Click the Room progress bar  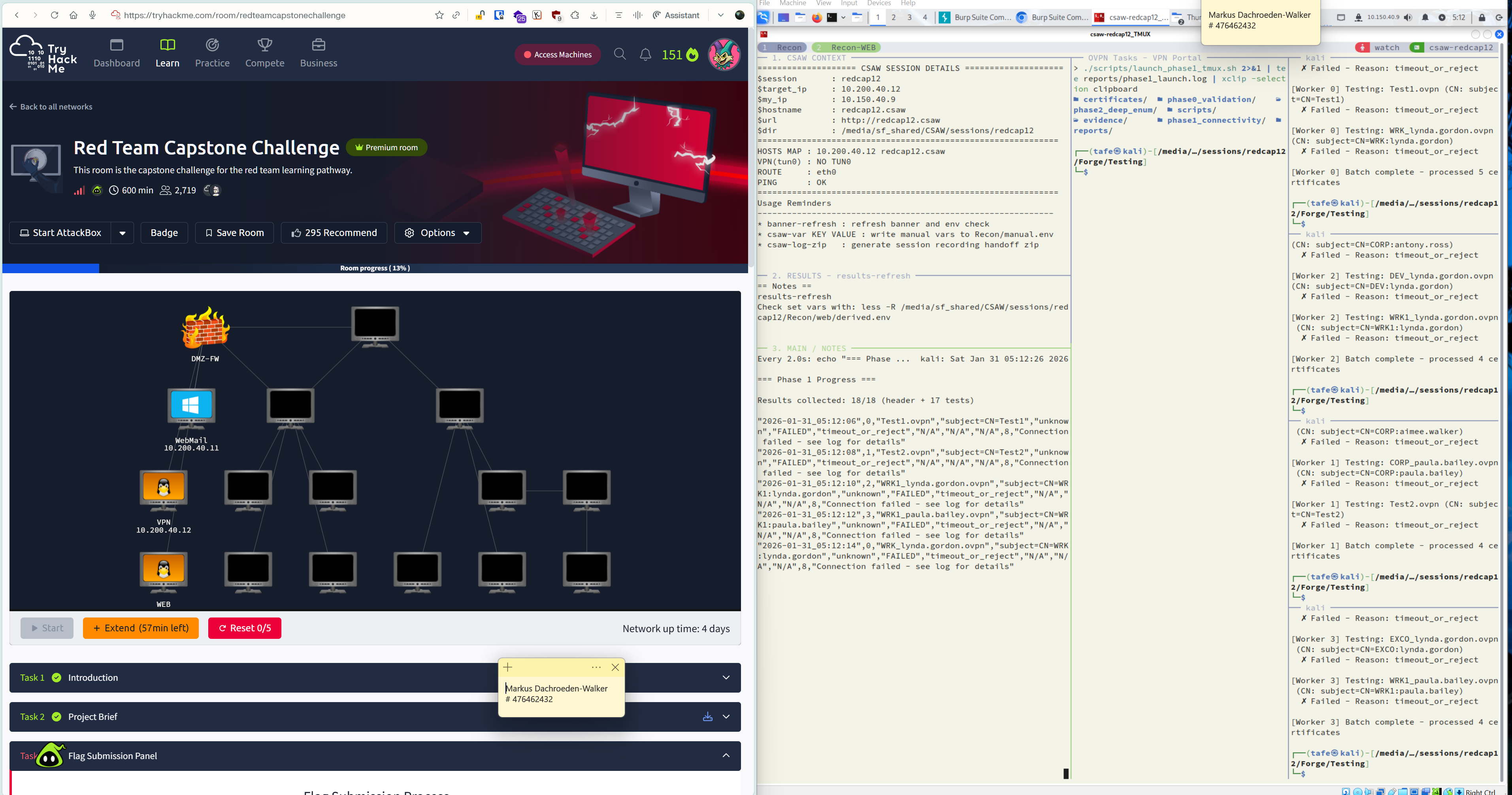375,268
